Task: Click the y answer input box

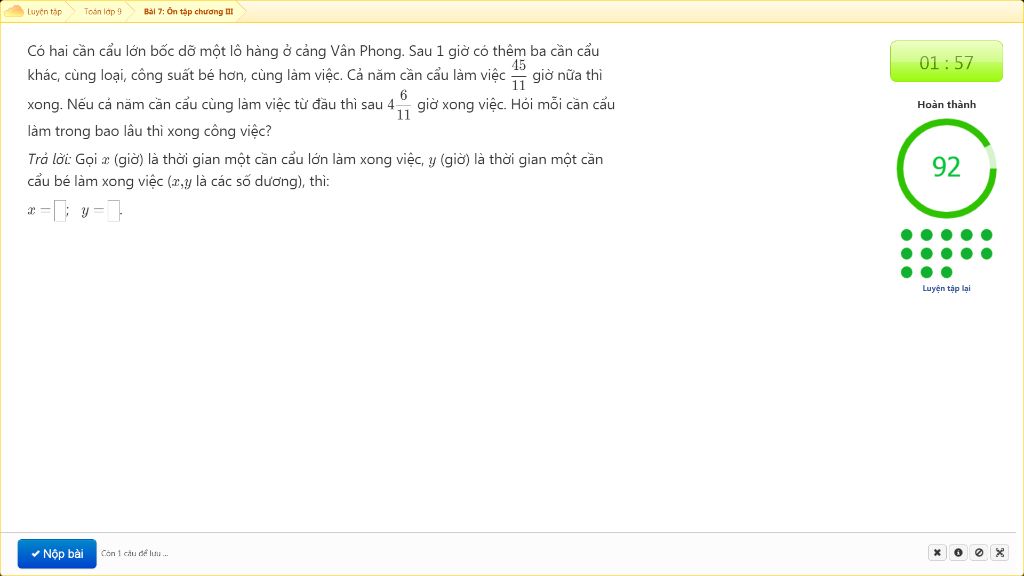Action: pyautogui.click(x=114, y=211)
